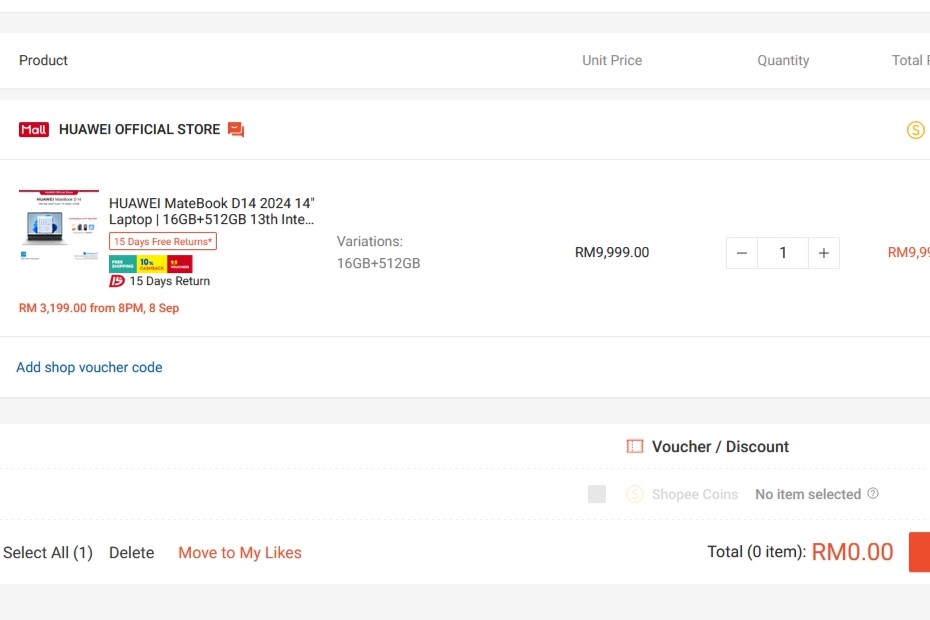This screenshot has width=930, height=620.
Task: Click the quantity input field showing 1
Action: pyautogui.click(x=783, y=253)
